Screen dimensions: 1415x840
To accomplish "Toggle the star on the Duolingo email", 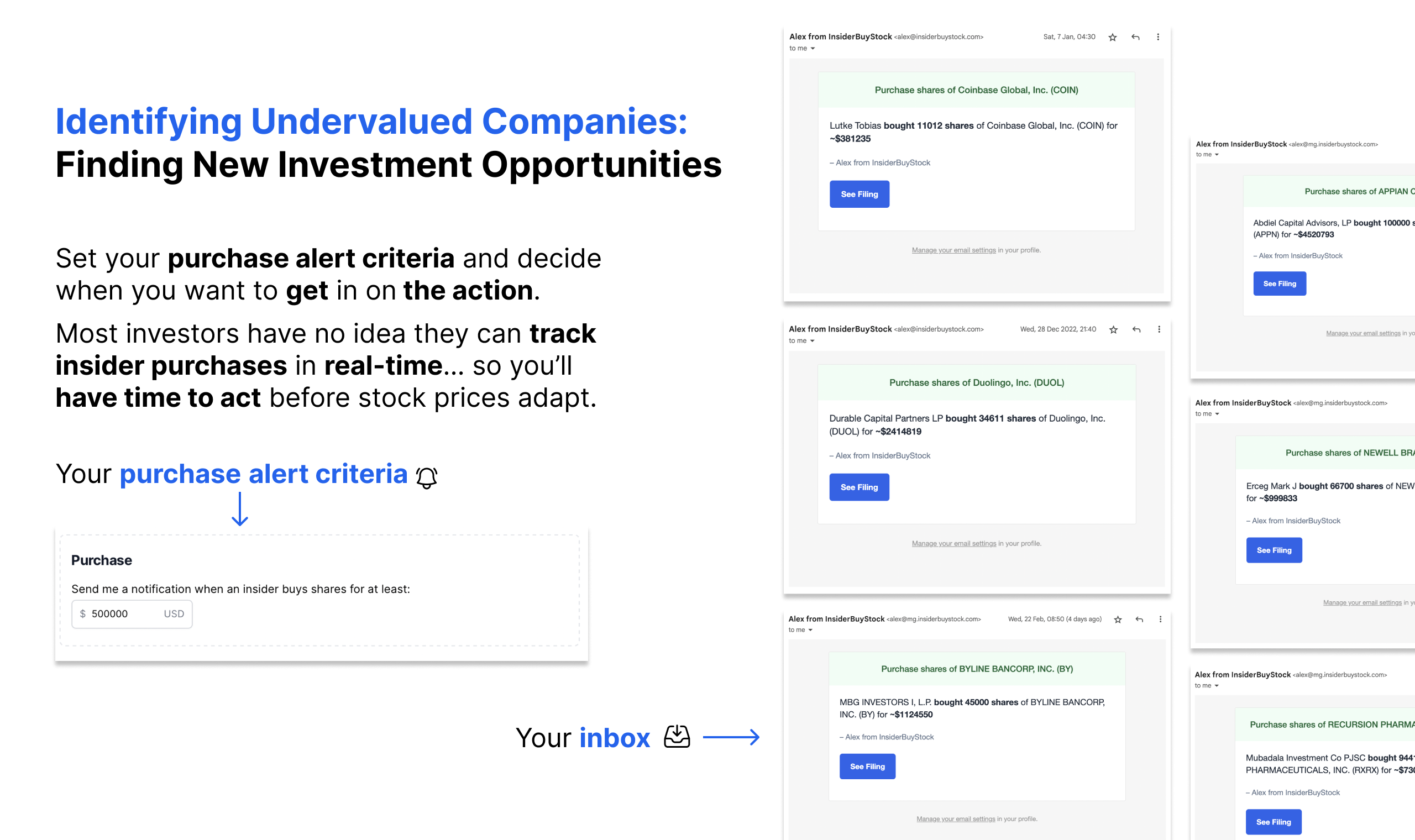I will click(x=1113, y=329).
